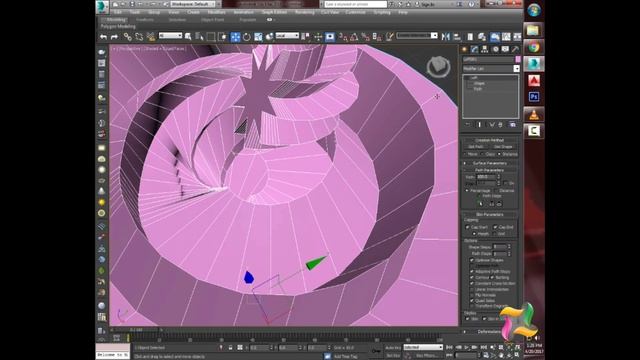Image resolution: width=640 pixels, height=360 pixels.
Task: Open the Create command panel tab
Action: coord(464,49)
